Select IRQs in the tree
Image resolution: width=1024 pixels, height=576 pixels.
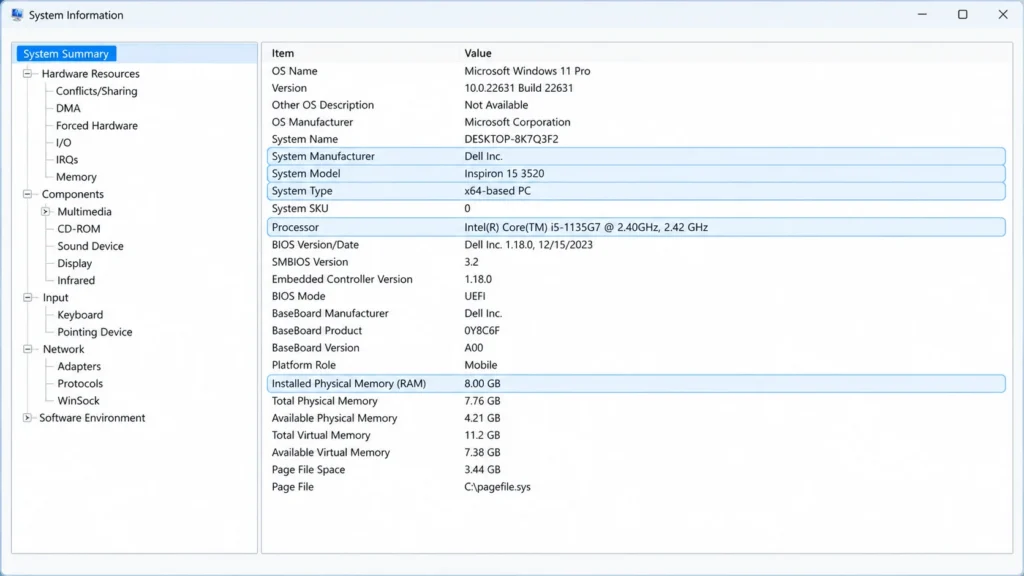click(67, 159)
